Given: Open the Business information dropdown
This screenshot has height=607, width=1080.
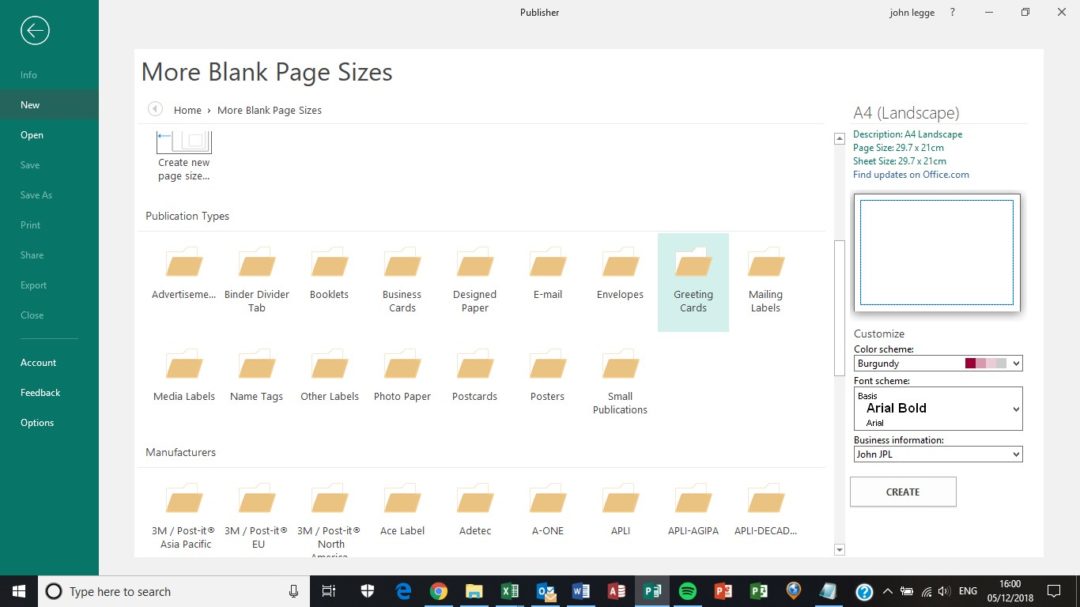Looking at the screenshot, I should point(937,454).
